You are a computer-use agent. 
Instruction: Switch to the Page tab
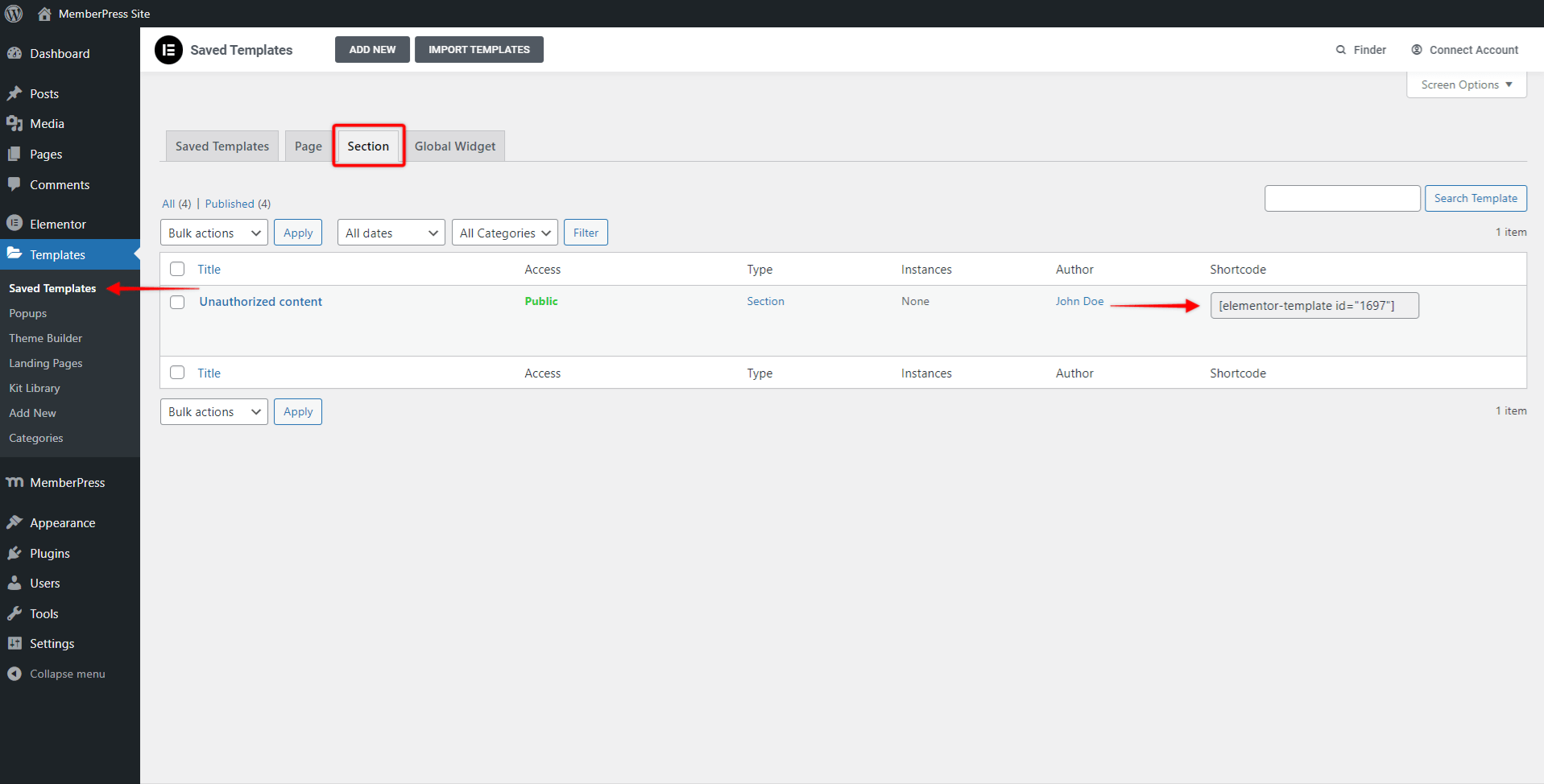308,146
